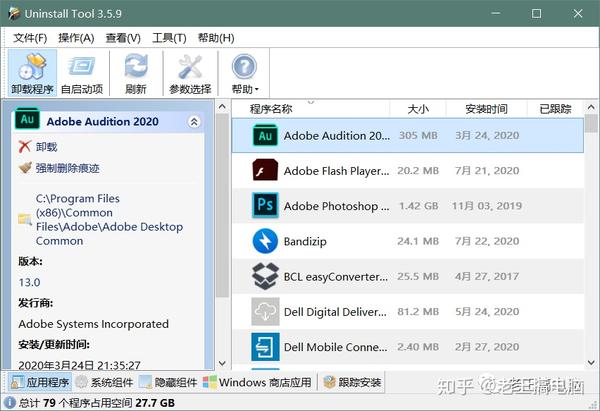Click the 20.2 MB size cell
This screenshot has width=600, height=411.
click(418, 170)
